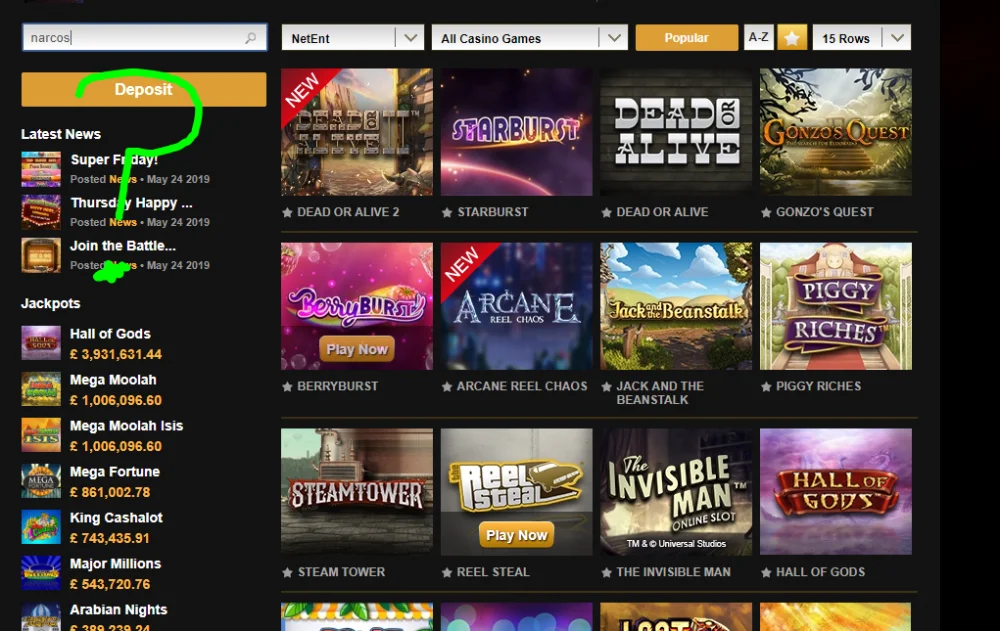
Task: Star the Dead or Alive game
Action: [607, 212]
